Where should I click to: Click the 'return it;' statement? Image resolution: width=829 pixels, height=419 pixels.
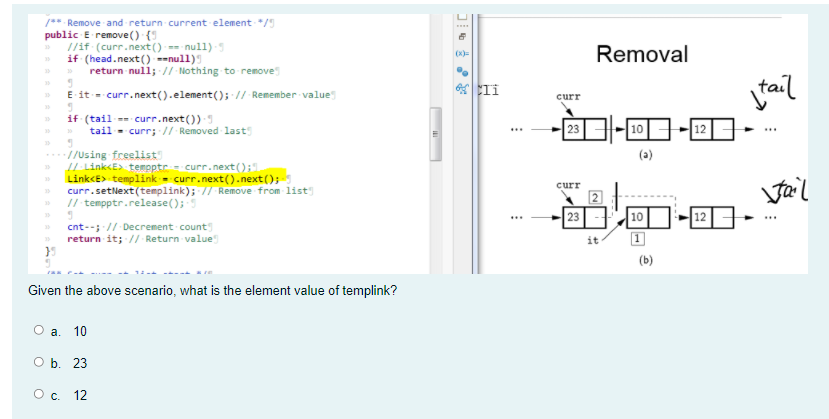(x=94, y=239)
